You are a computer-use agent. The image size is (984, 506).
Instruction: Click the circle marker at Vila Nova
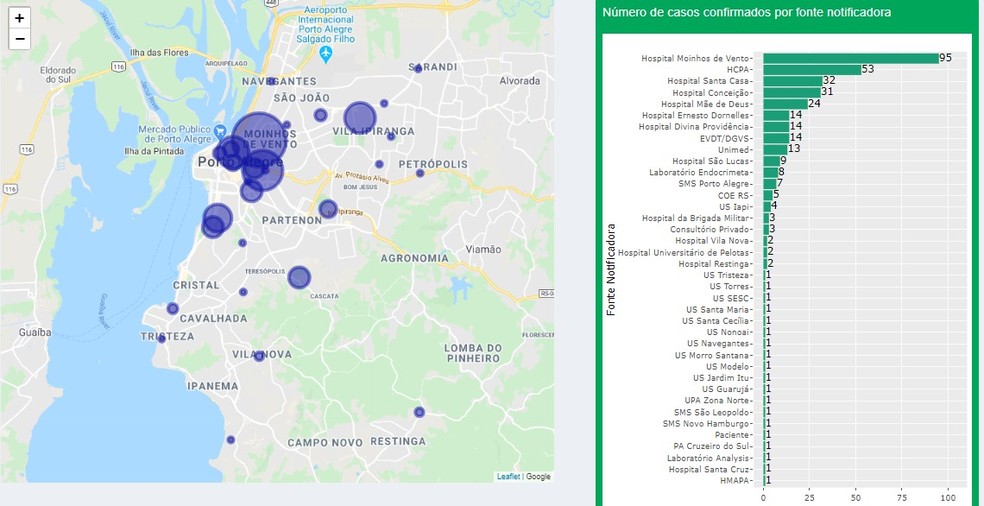pos(259,356)
